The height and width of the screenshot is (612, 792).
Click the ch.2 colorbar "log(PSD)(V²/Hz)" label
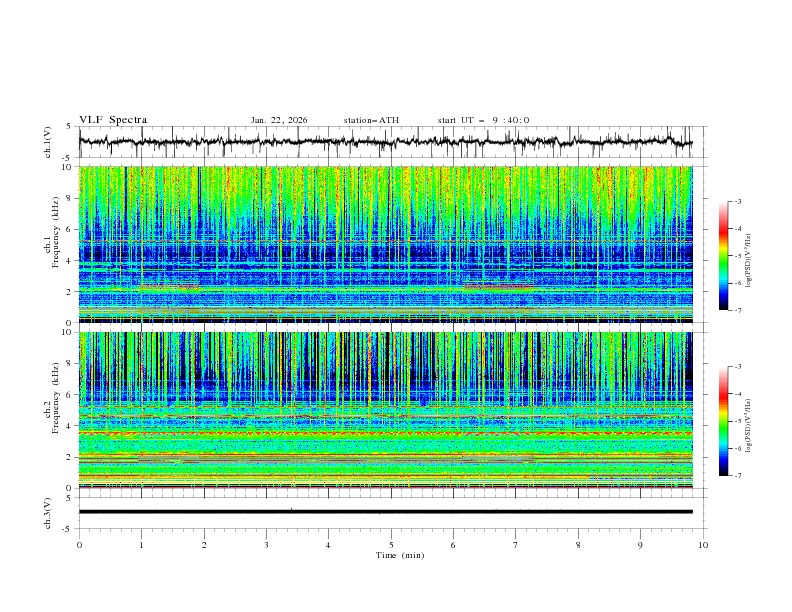pos(749,425)
